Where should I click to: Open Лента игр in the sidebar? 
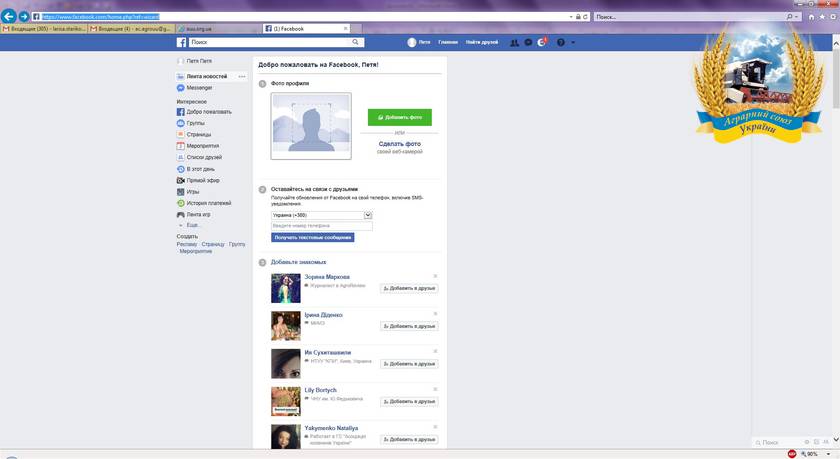point(193,214)
